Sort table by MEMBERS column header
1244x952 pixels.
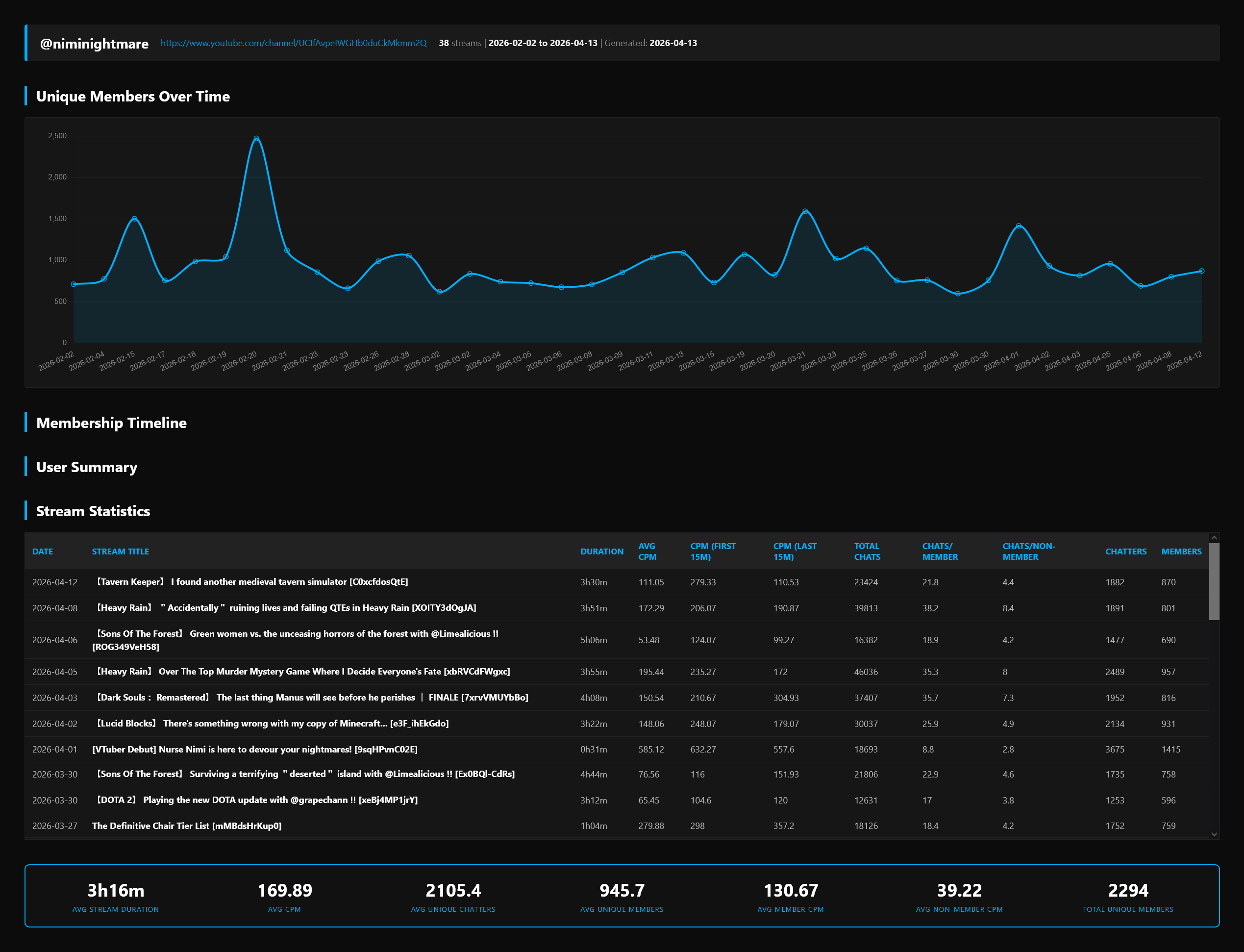pyautogui.click(x=1181, y=551)
